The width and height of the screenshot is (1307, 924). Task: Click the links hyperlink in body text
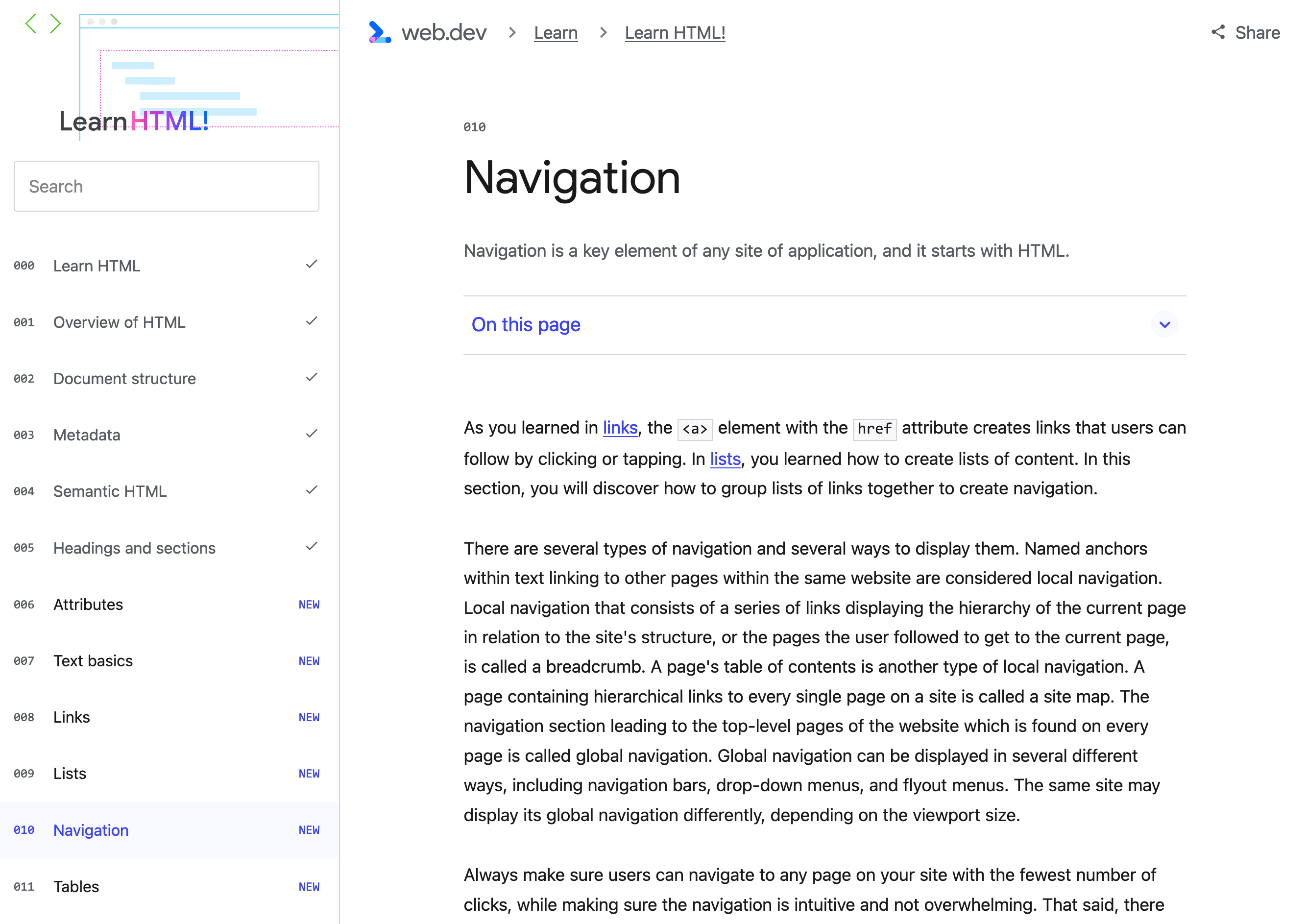(620, 427)
